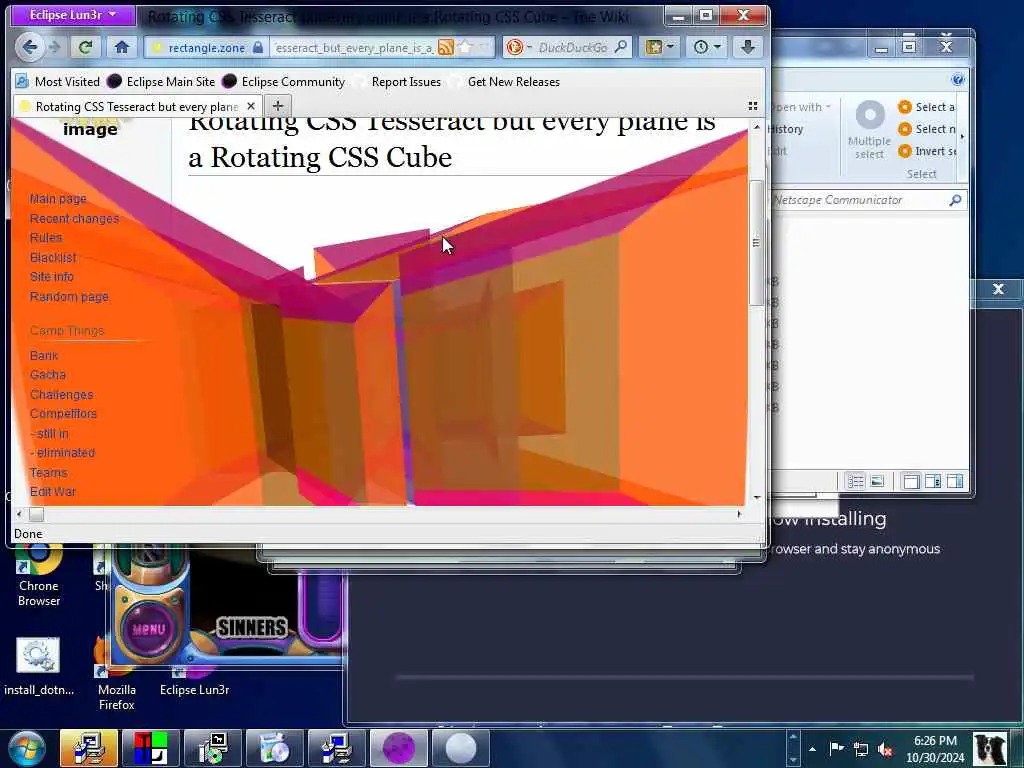This screenshot has width=1024, height=768.
Task: Open the Rules sidebar link
Action: [46, 238]
